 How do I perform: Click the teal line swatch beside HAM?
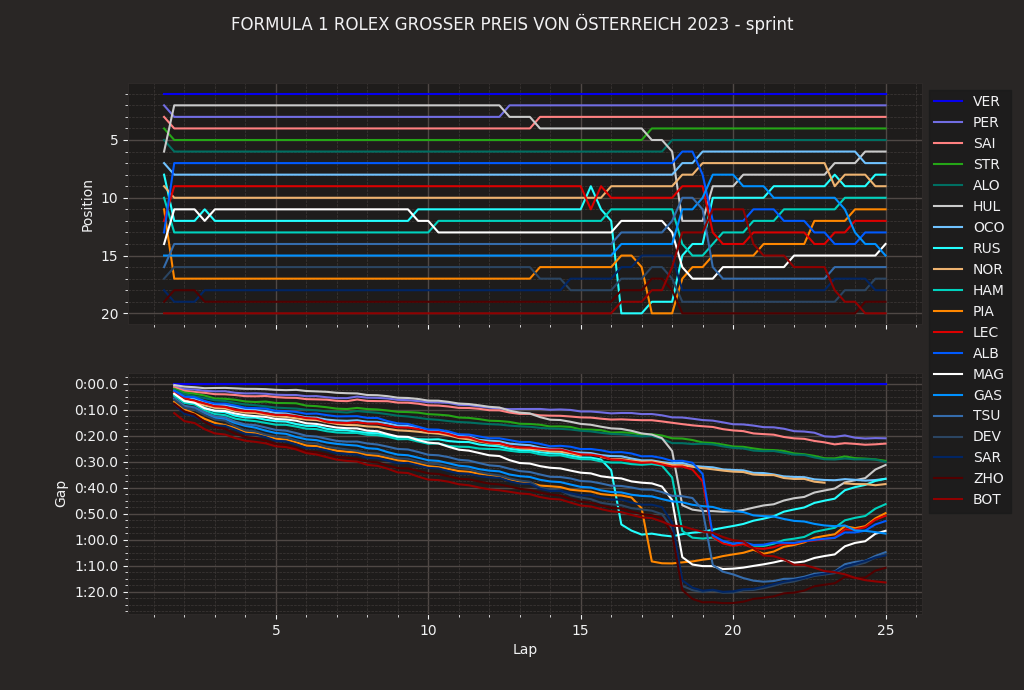click(948, 290)
